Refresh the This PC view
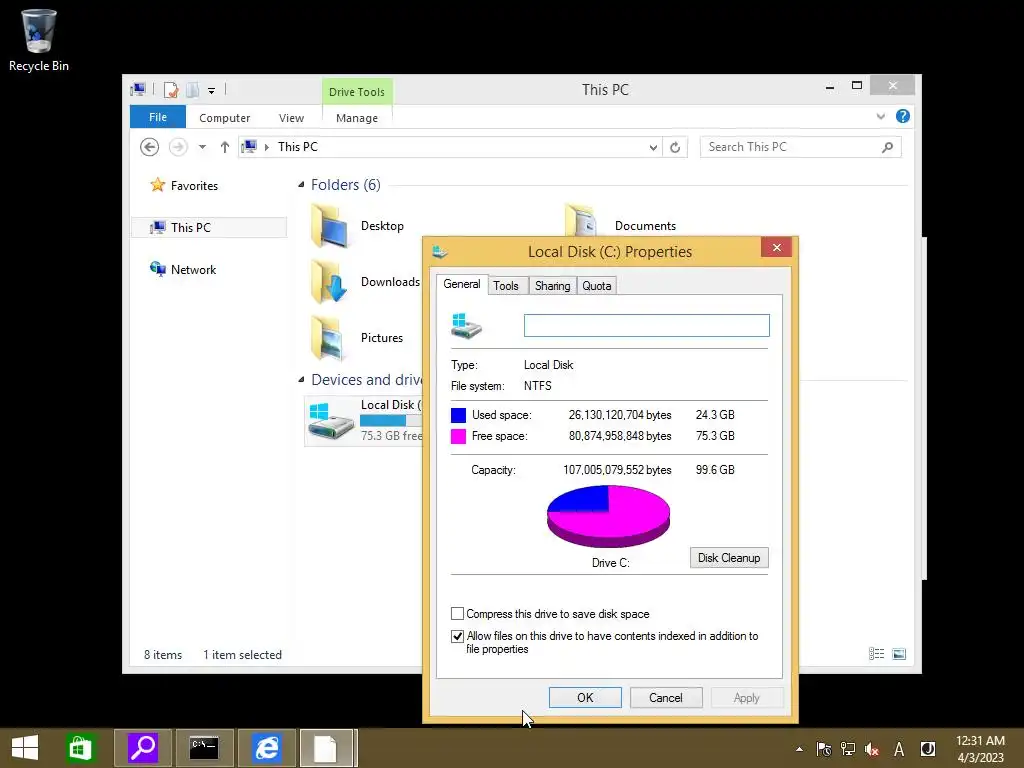The width and height of the screenshot is (1024, 768). pyautogui.click(x=675, y=148)
